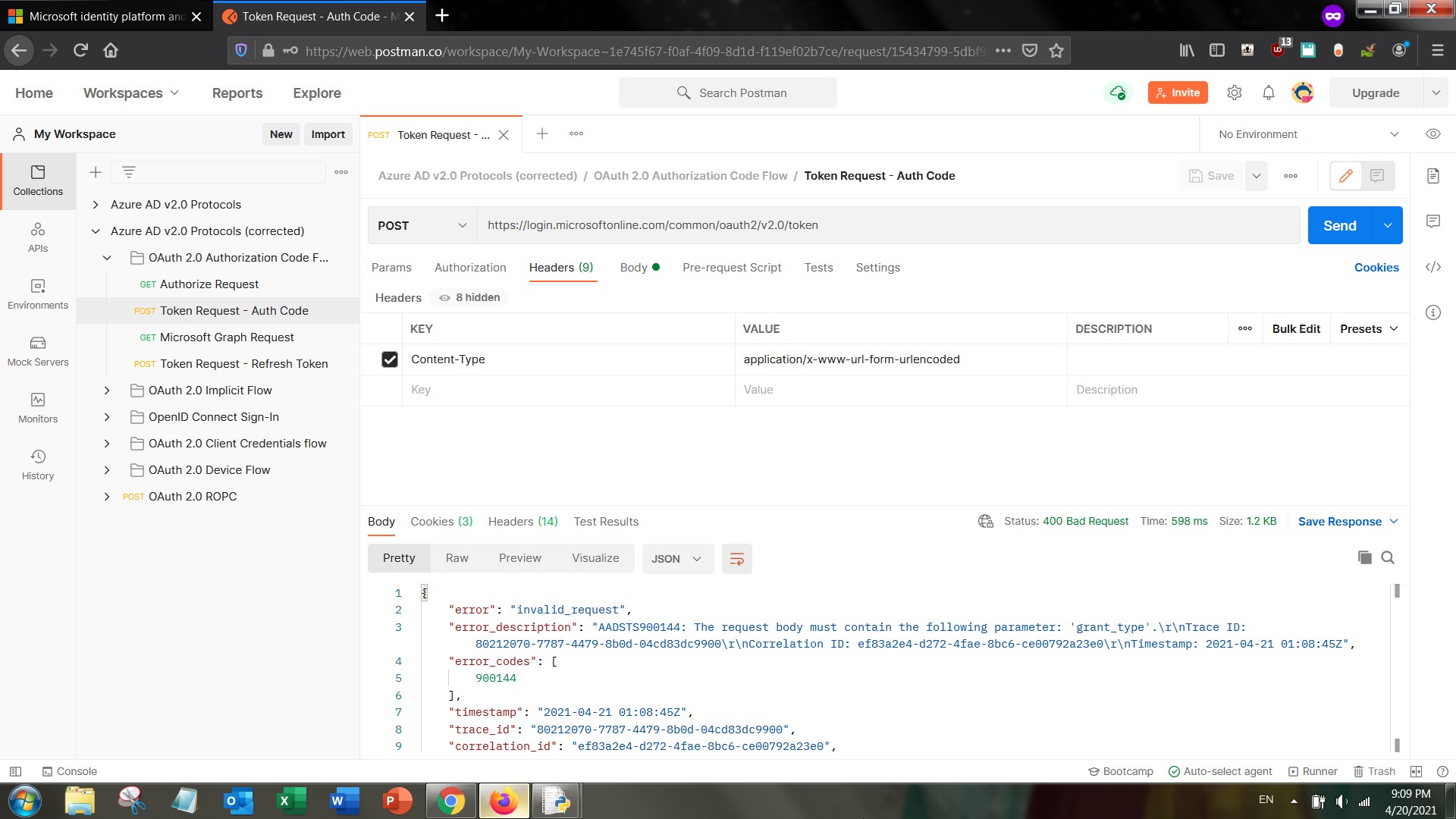Open the POST method dropdown
1456x819 pixels.
pos(422,225)
